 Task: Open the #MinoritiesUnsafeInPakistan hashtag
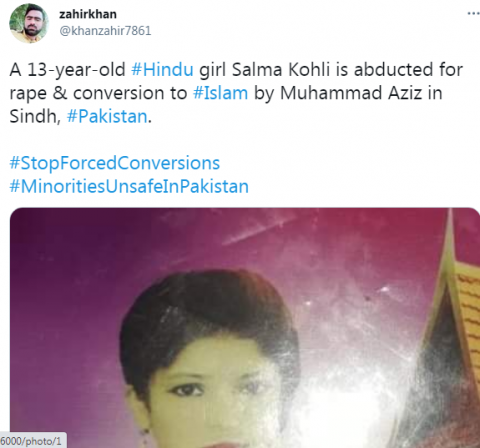[129, 186]
